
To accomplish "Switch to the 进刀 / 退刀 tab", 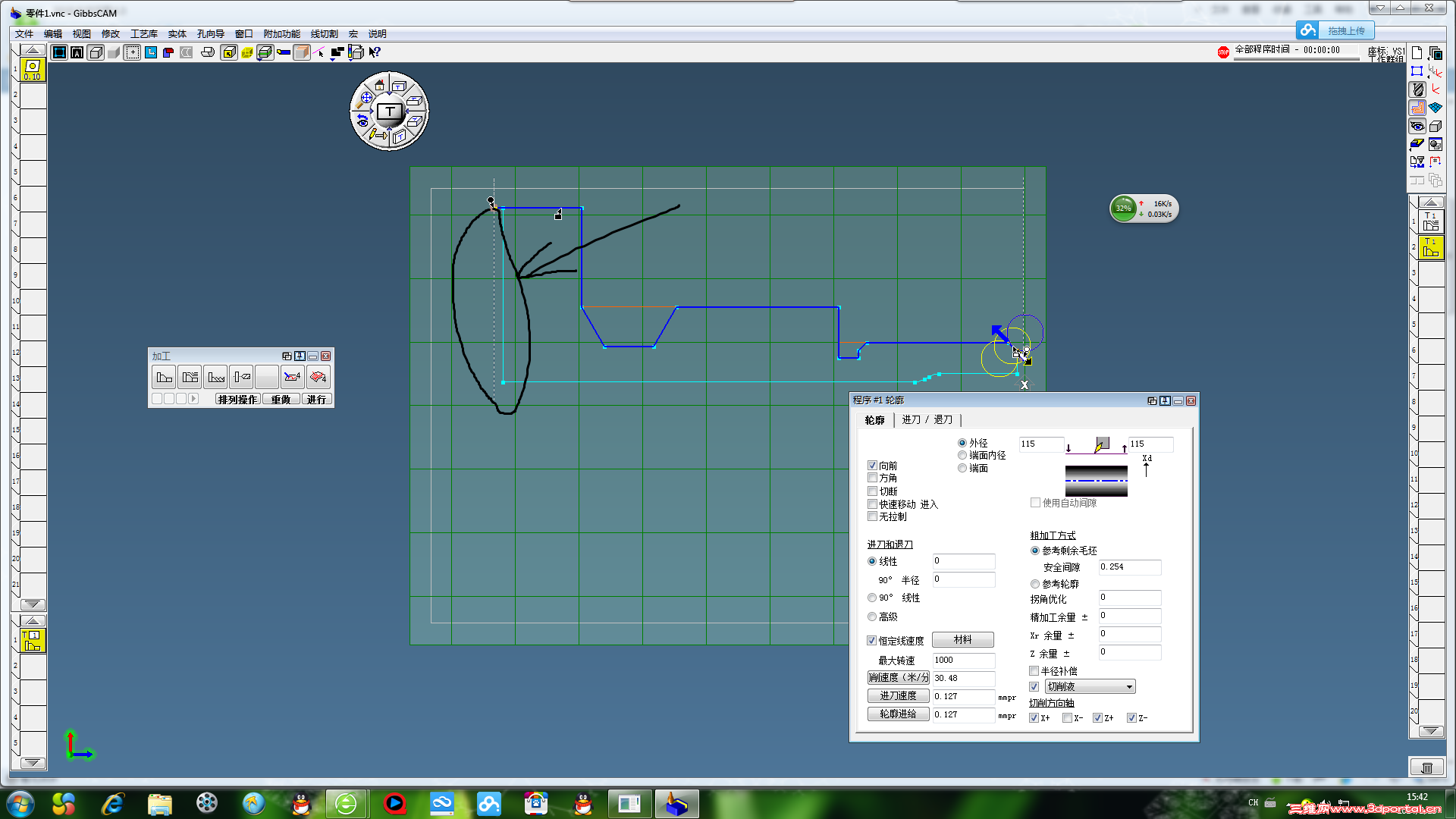I will (x=927, y=419).
